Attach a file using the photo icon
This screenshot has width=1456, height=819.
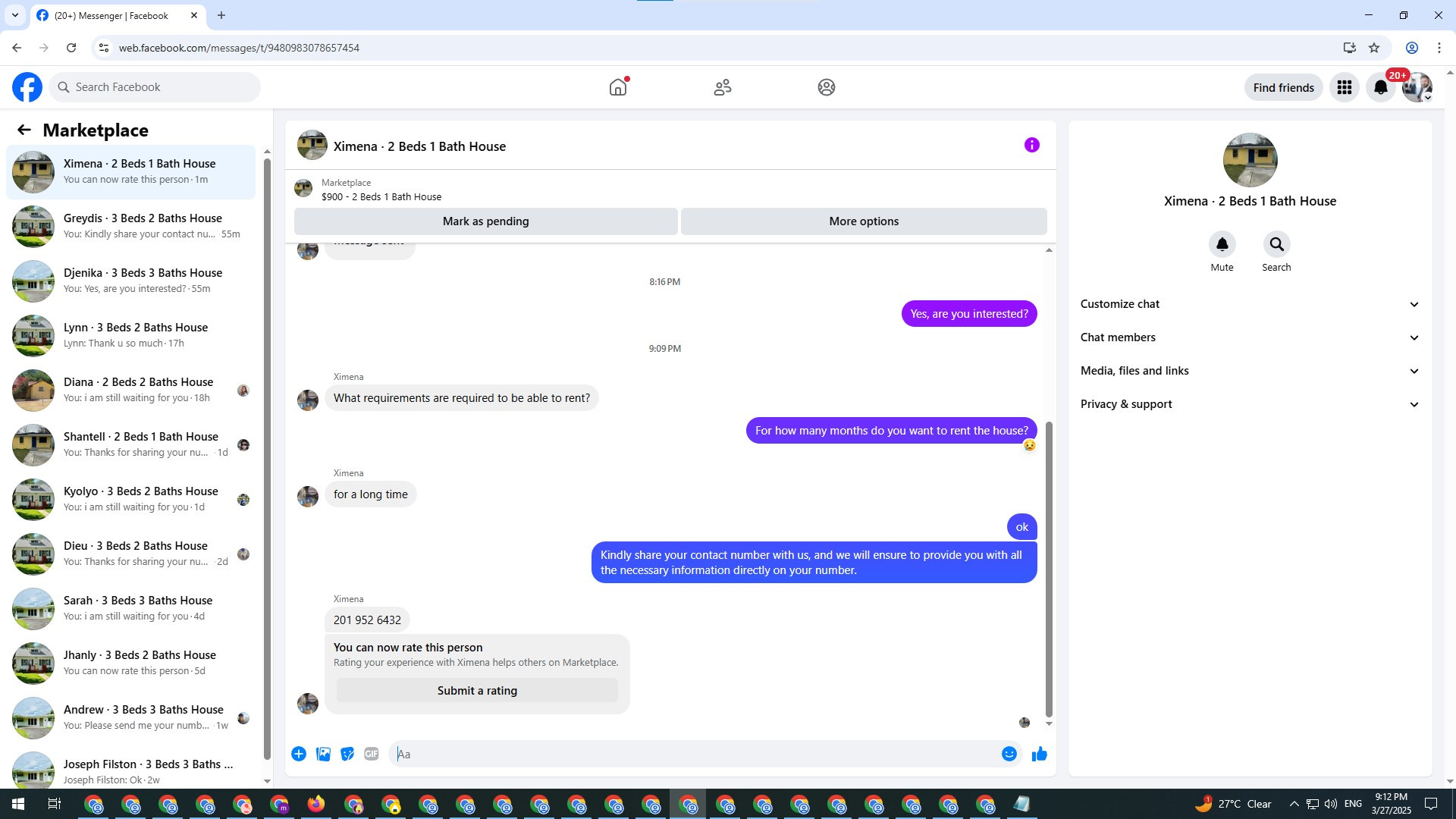click(x=323, y=754)
